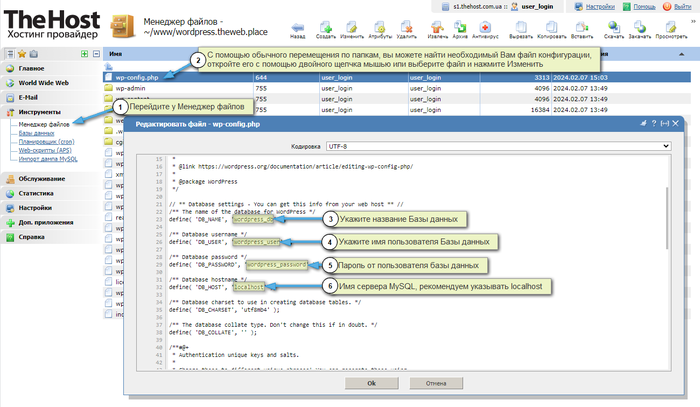Go to parent folder with up-arrow icon
Screen dimensions: 700x407
(x=108, y=66)
